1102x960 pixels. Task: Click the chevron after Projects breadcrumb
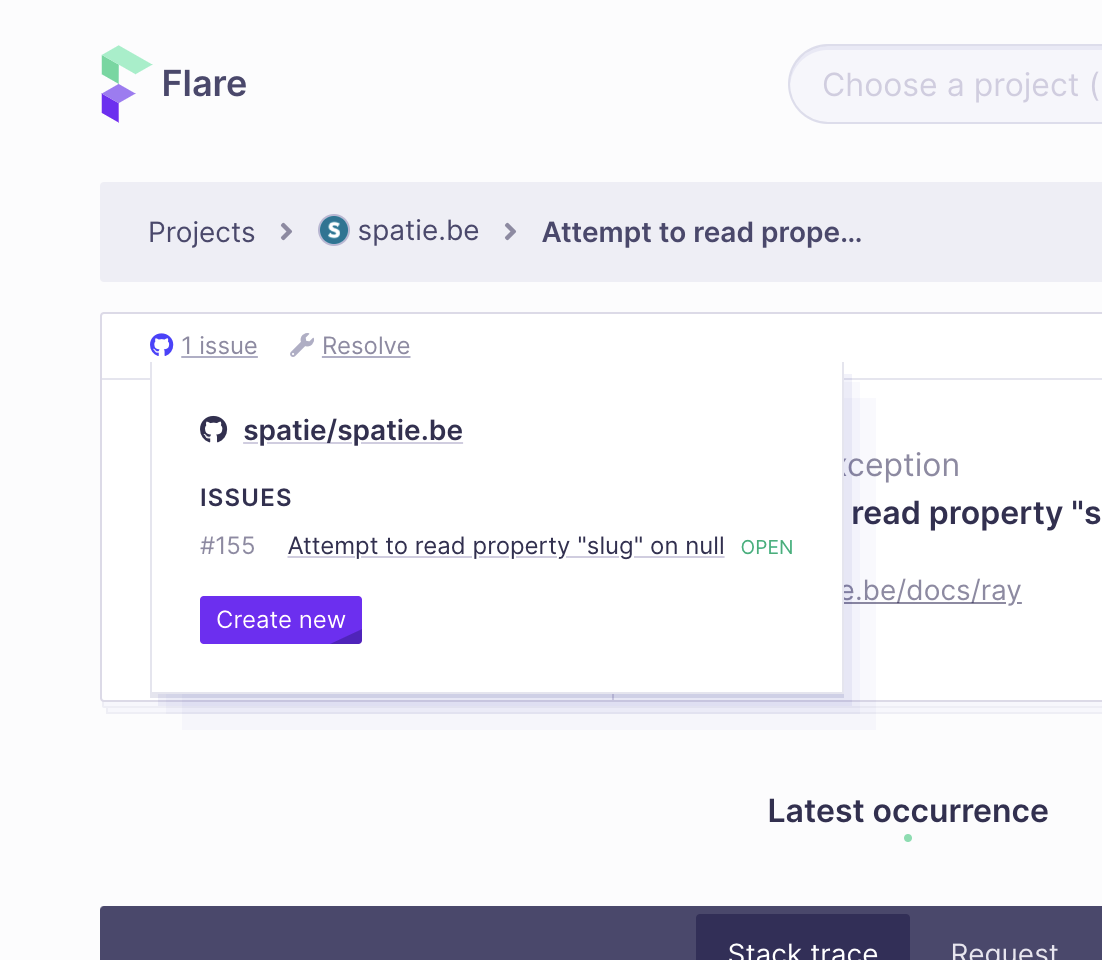(x=286, y=231)
